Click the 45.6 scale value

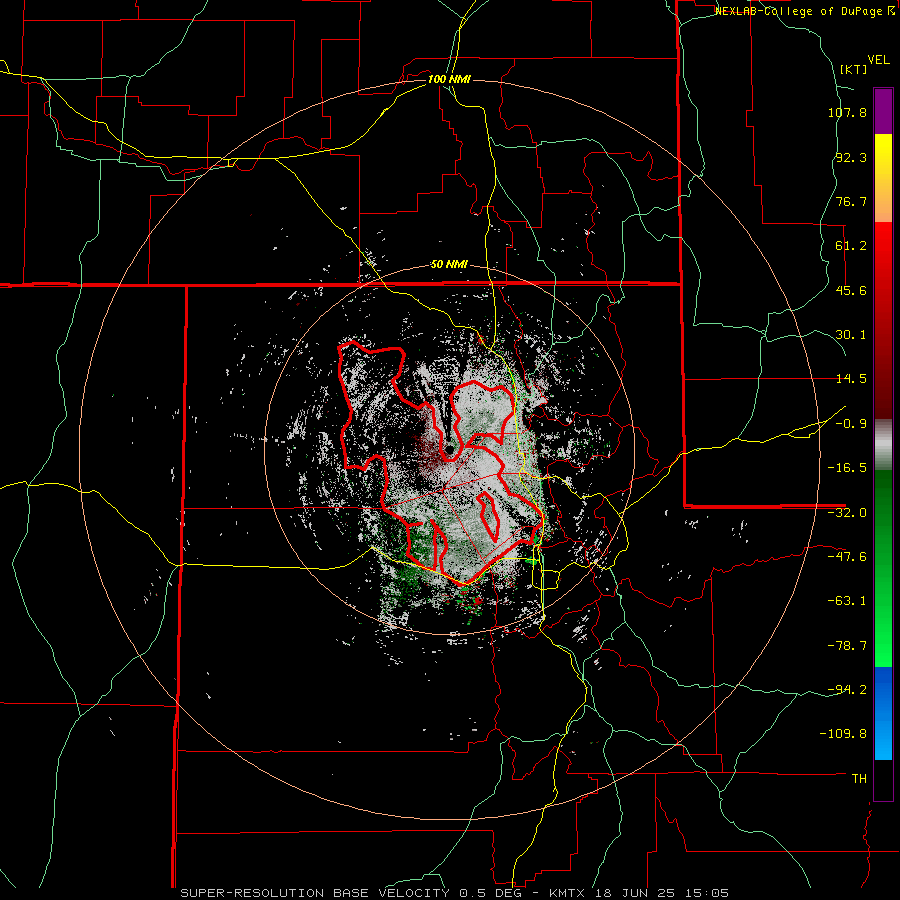[x=850, y=290]
